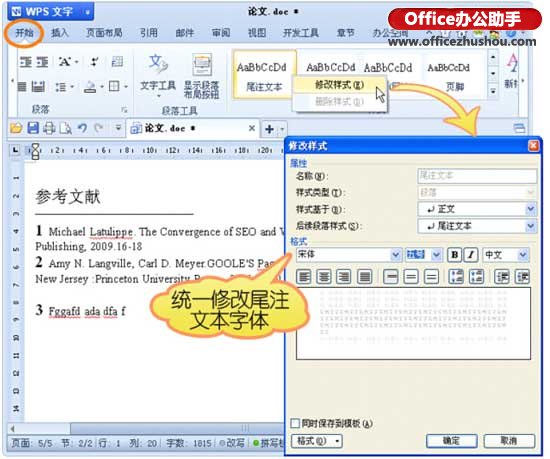Open the 视图 ribbon tab
550x459 pixels.
pyautogui.click(x=257, y=33)
